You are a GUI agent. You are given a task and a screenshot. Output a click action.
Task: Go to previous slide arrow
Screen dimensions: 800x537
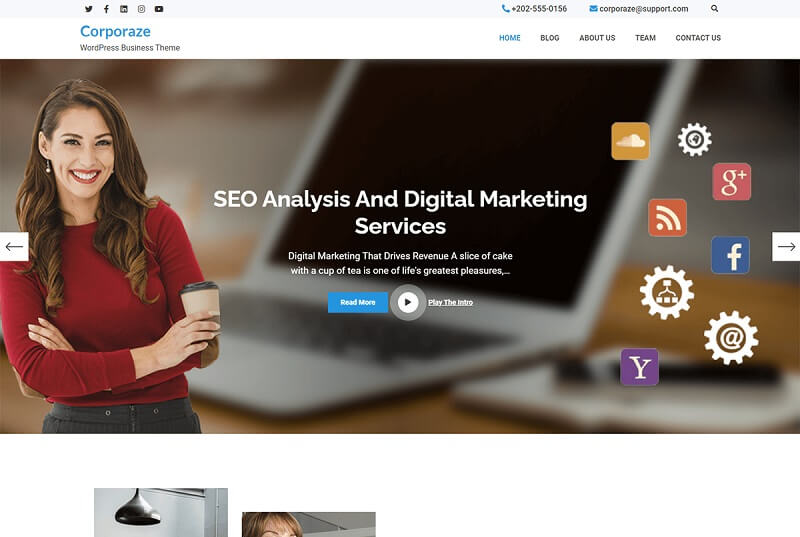point(14,247)
